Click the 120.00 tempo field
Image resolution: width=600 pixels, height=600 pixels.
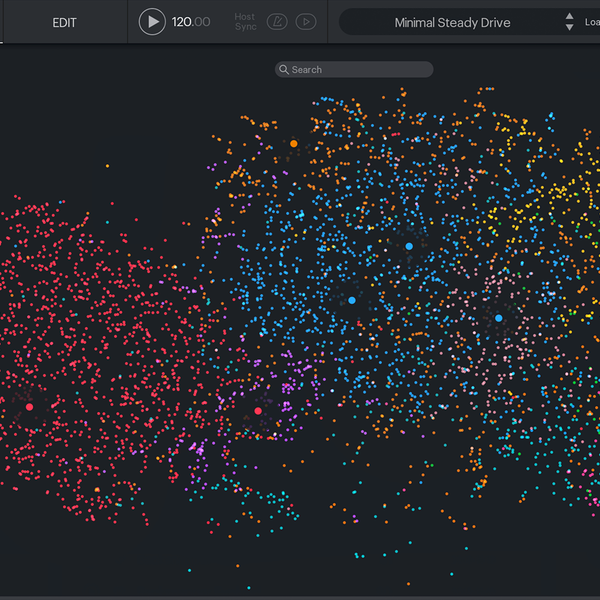pos(190,22)
